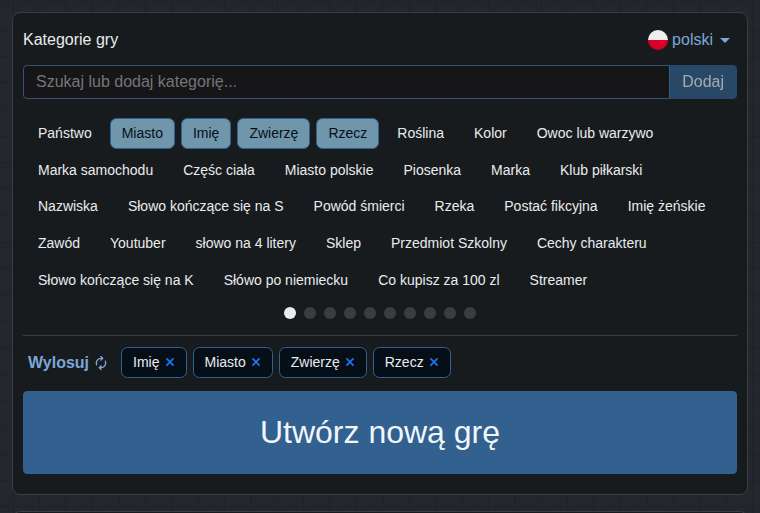
Task: Click Utwórz nową grę button
Action: (x=380, y=433)
